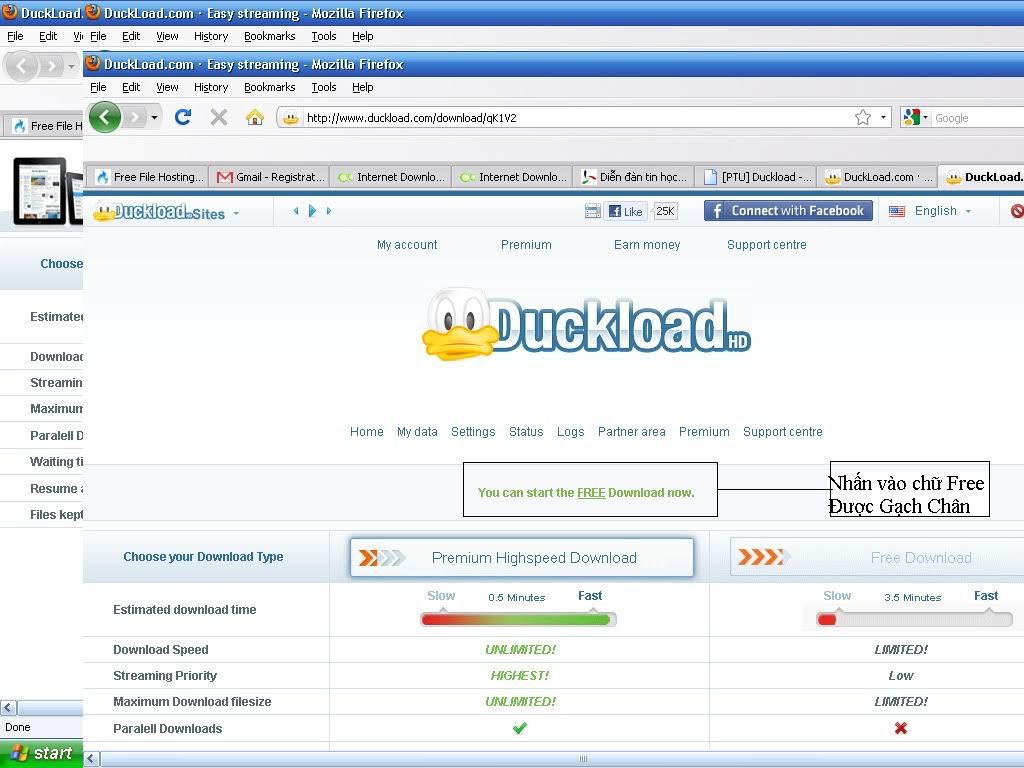The image size is (1024, 768).
Task: Click the underlined FREE download link
Action: pos(591,492)
